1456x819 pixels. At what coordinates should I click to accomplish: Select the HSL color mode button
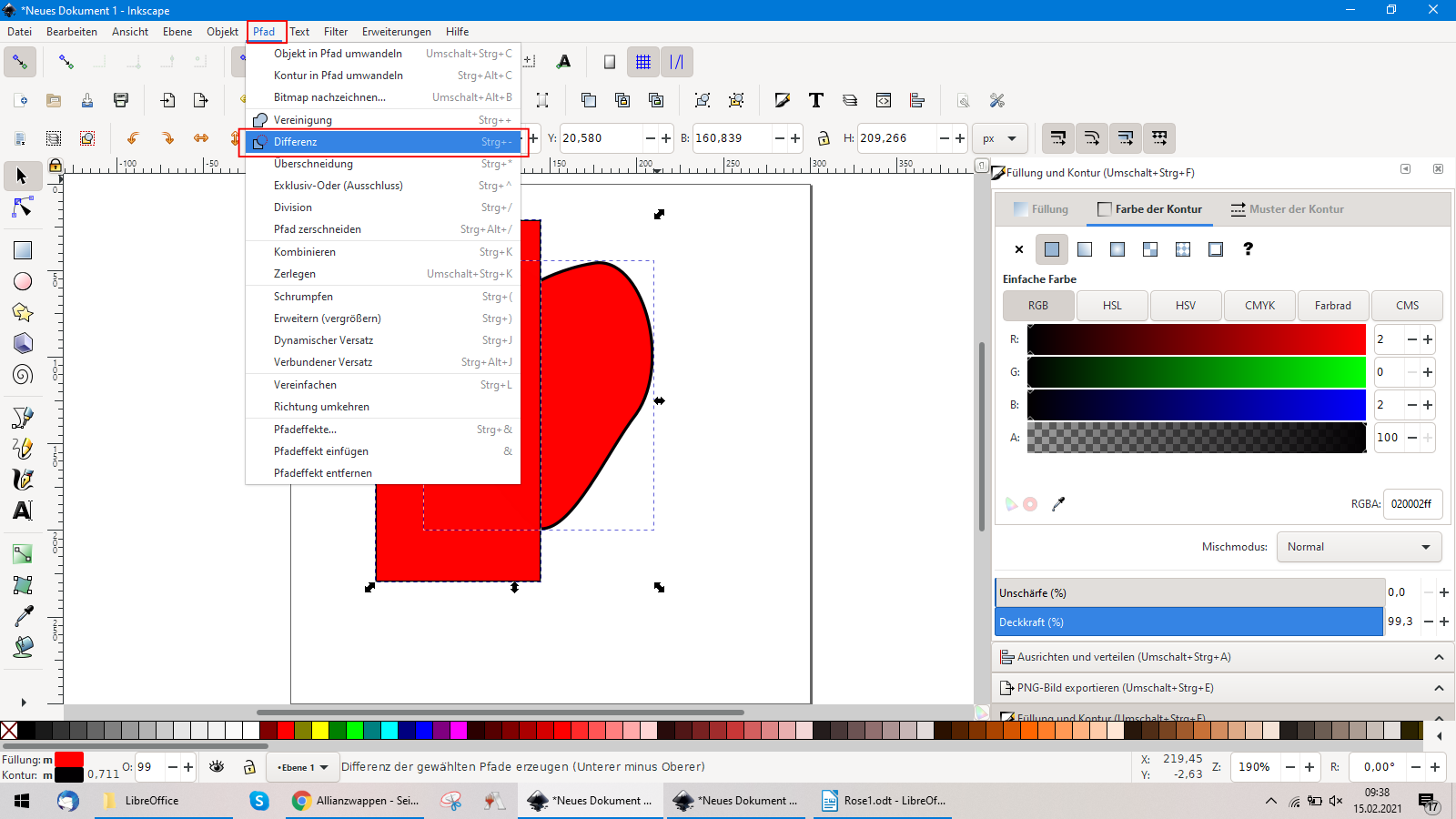tap(1112, 306)
